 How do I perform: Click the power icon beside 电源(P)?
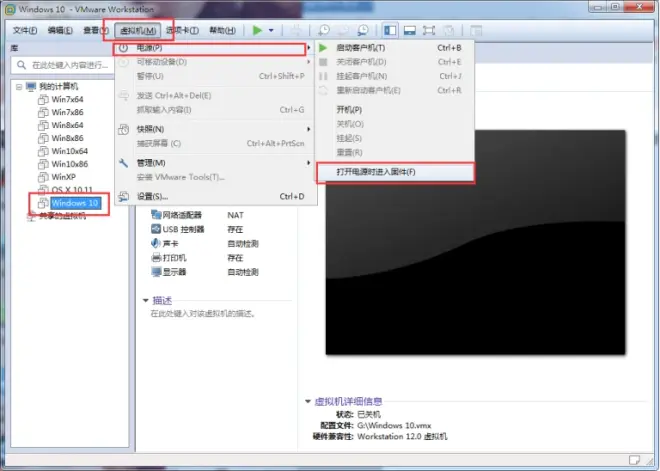pos(123,48)
